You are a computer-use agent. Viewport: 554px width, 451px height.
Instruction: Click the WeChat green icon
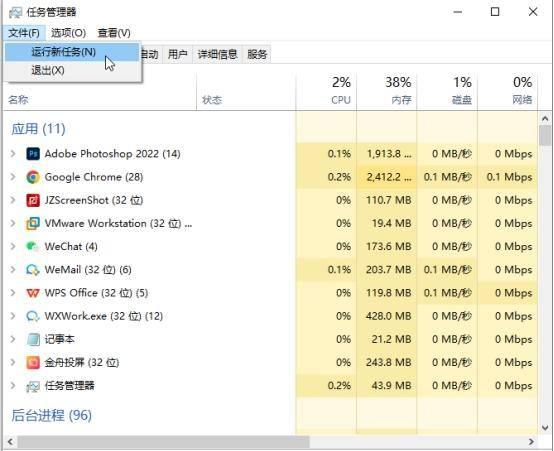[33, 246]
